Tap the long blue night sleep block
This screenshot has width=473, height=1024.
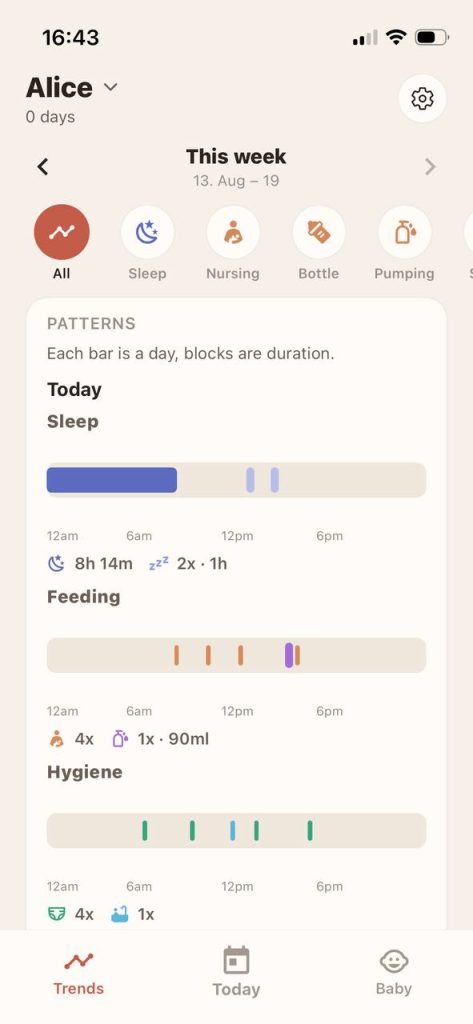point(112,480)
